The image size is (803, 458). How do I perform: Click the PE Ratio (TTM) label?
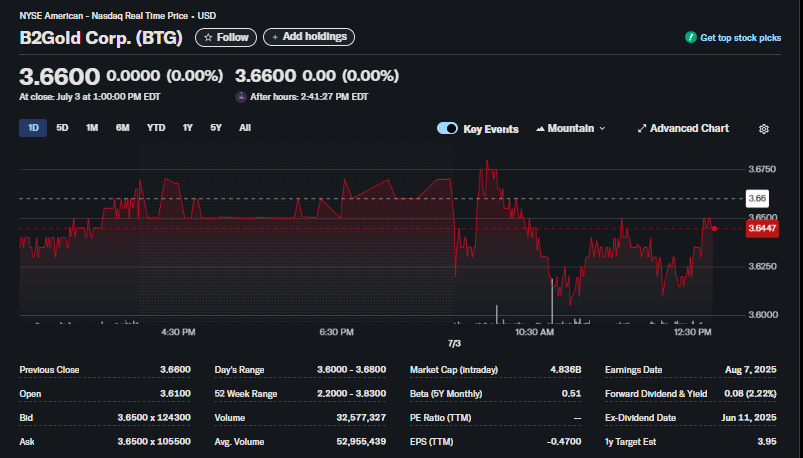click(440, 418)
